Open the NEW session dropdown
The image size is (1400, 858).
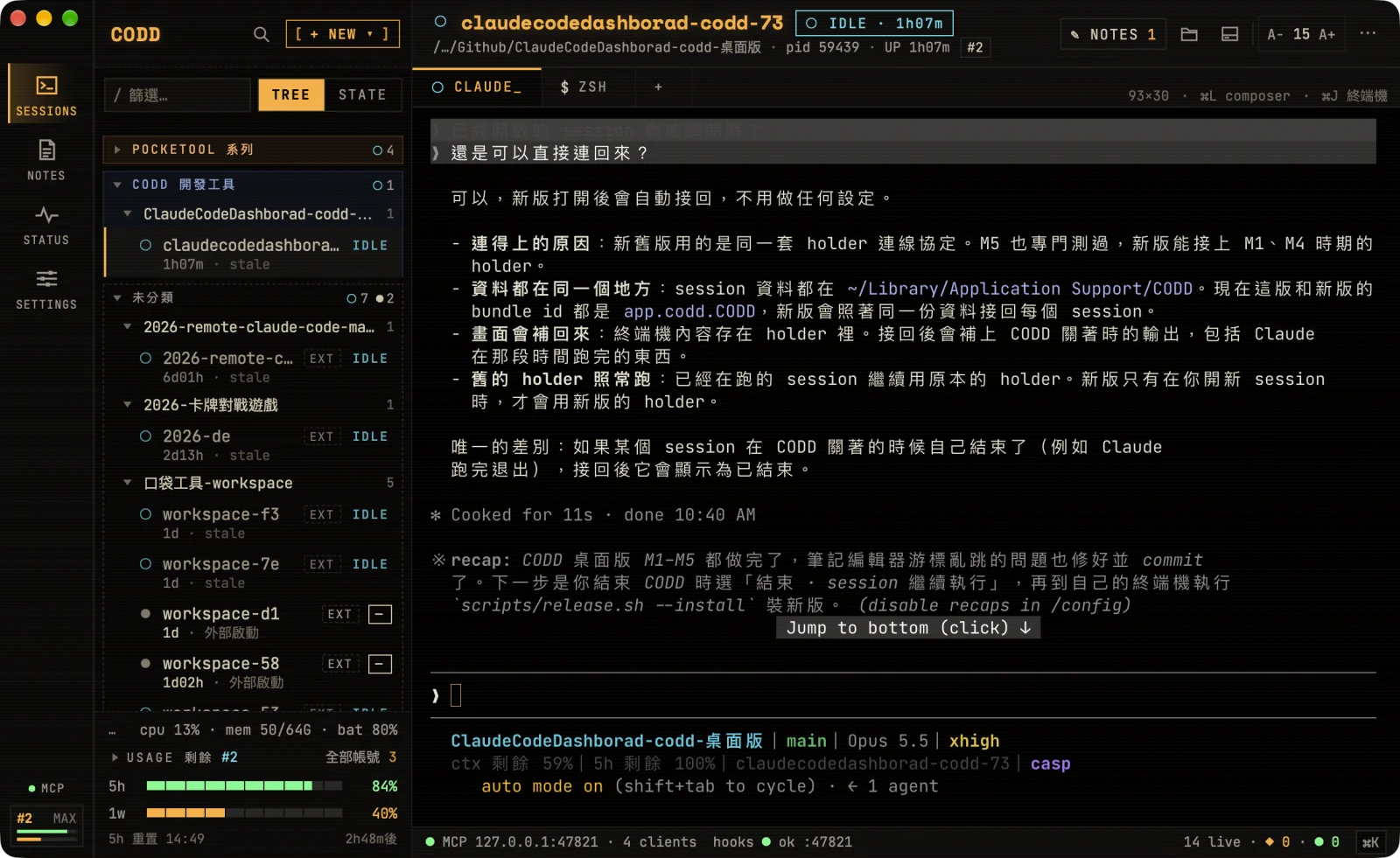(x=342, y=34)
